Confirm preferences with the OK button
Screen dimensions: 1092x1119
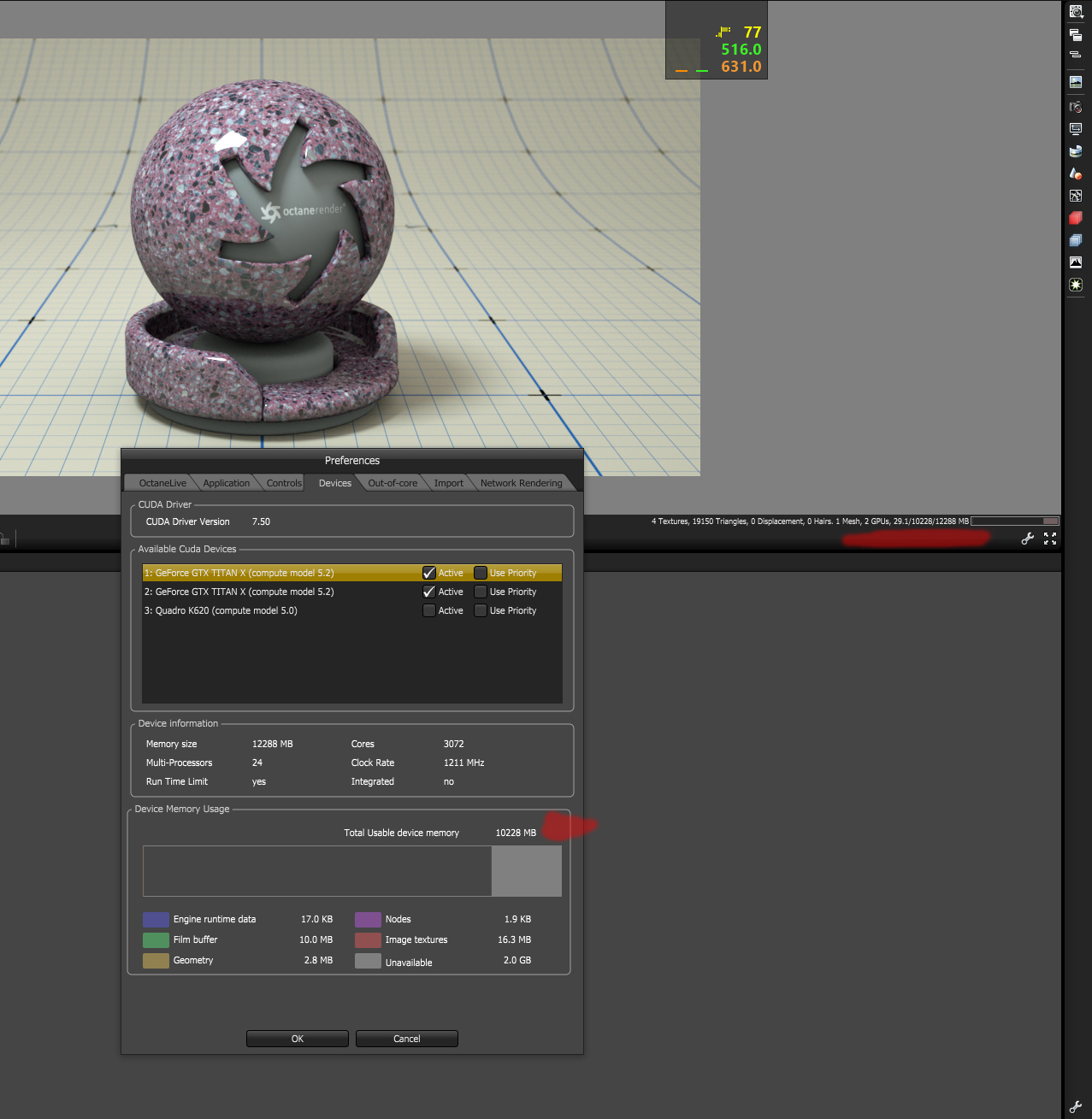point(298,1039)
